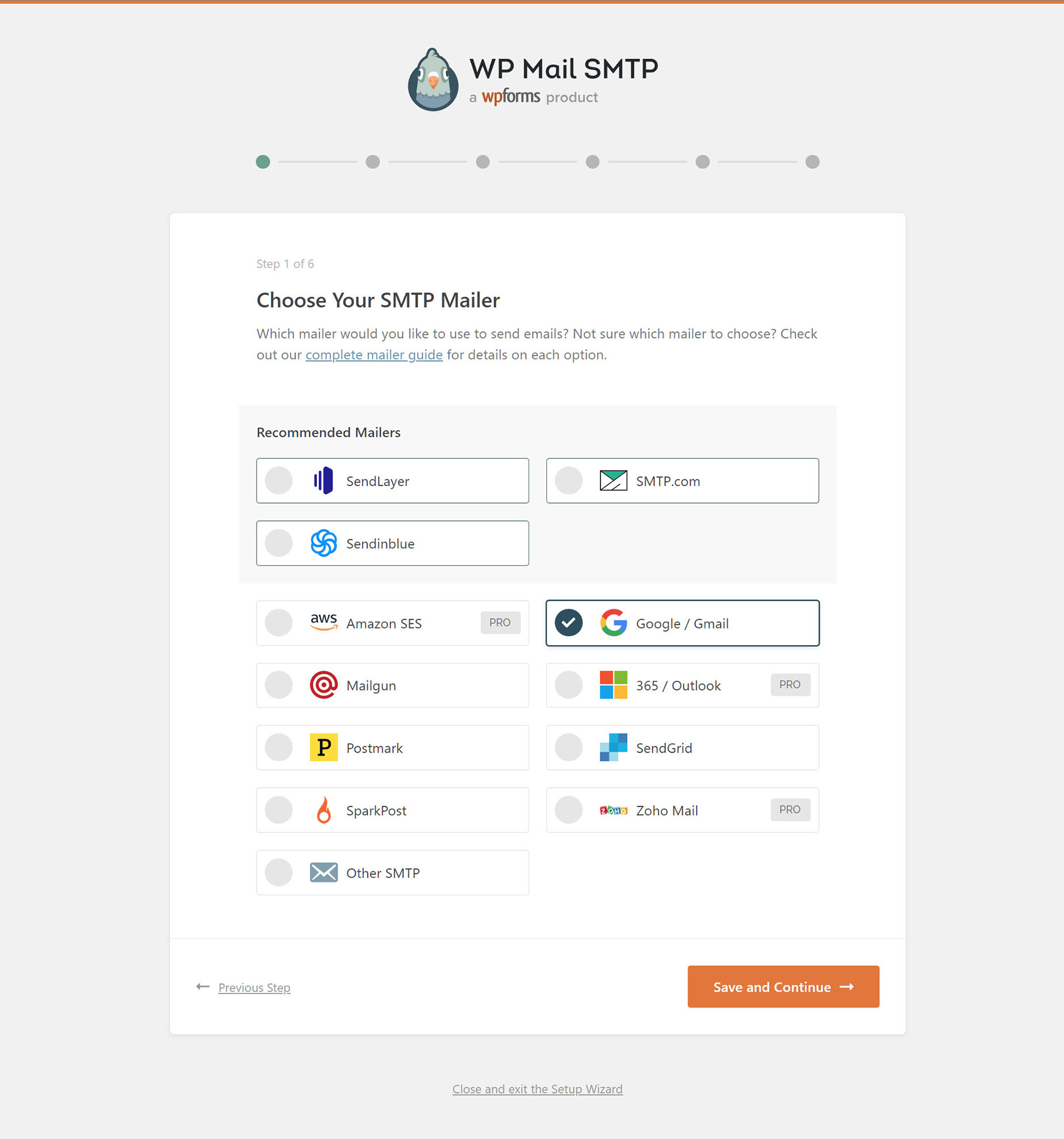
Task: Click the WP Mail SMTP title text
Action: tap(564, 69)
